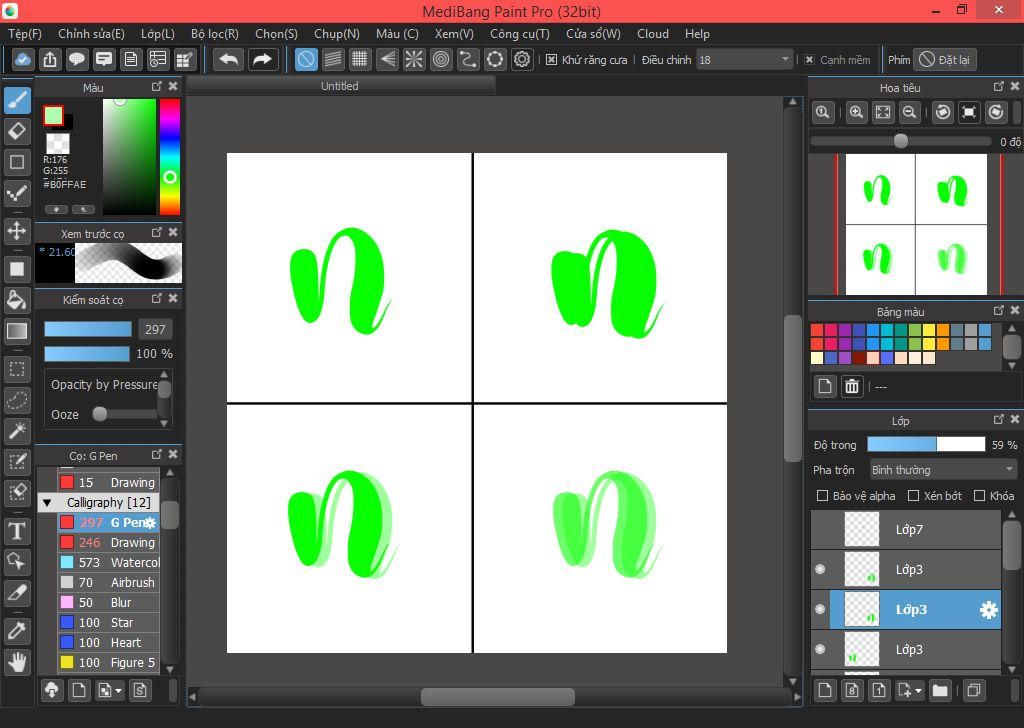The width and height of the screenshot is (1024, 728).
Task: Open the Pha trộn blend mode dropdown
Action: tap(942, 470)
